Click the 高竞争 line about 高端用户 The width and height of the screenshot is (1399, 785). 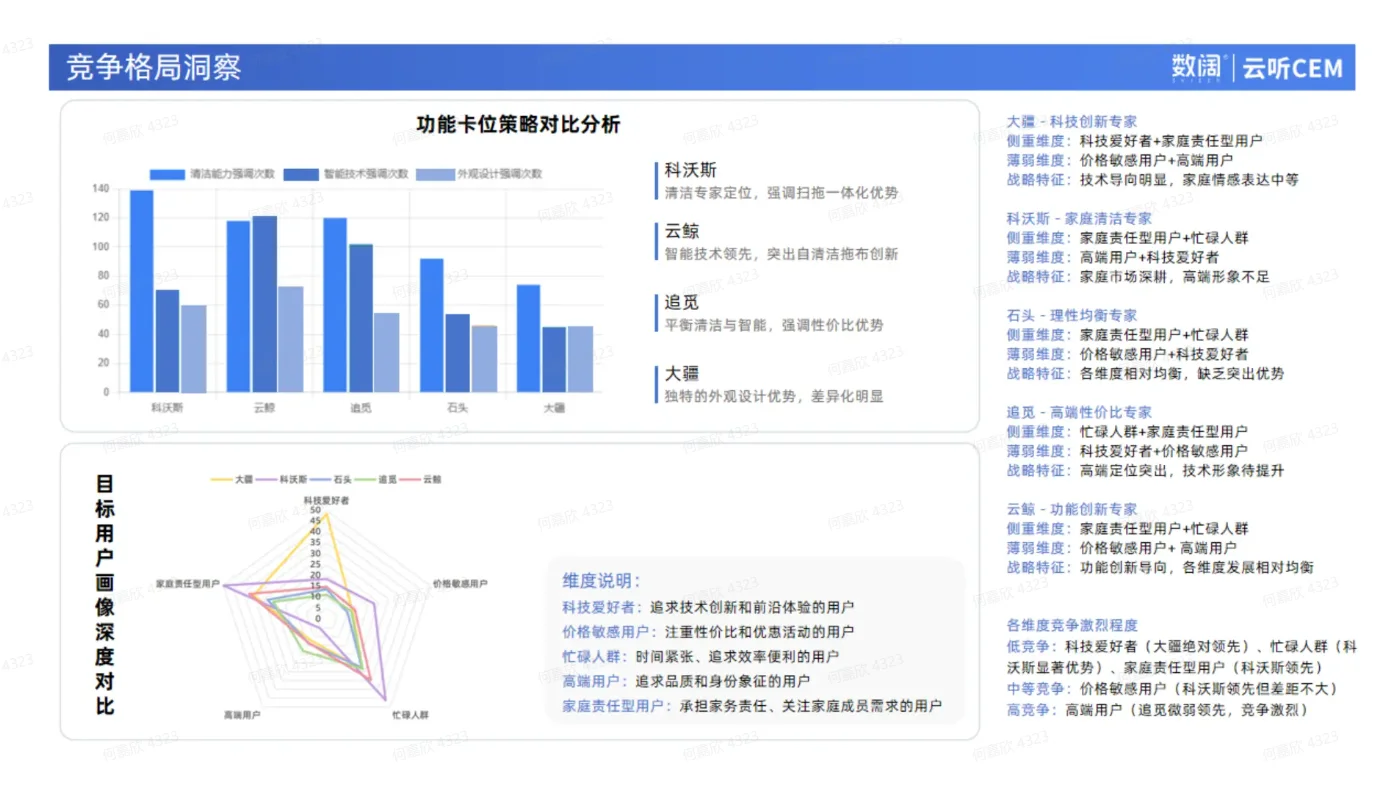(x=1157, y=710)
